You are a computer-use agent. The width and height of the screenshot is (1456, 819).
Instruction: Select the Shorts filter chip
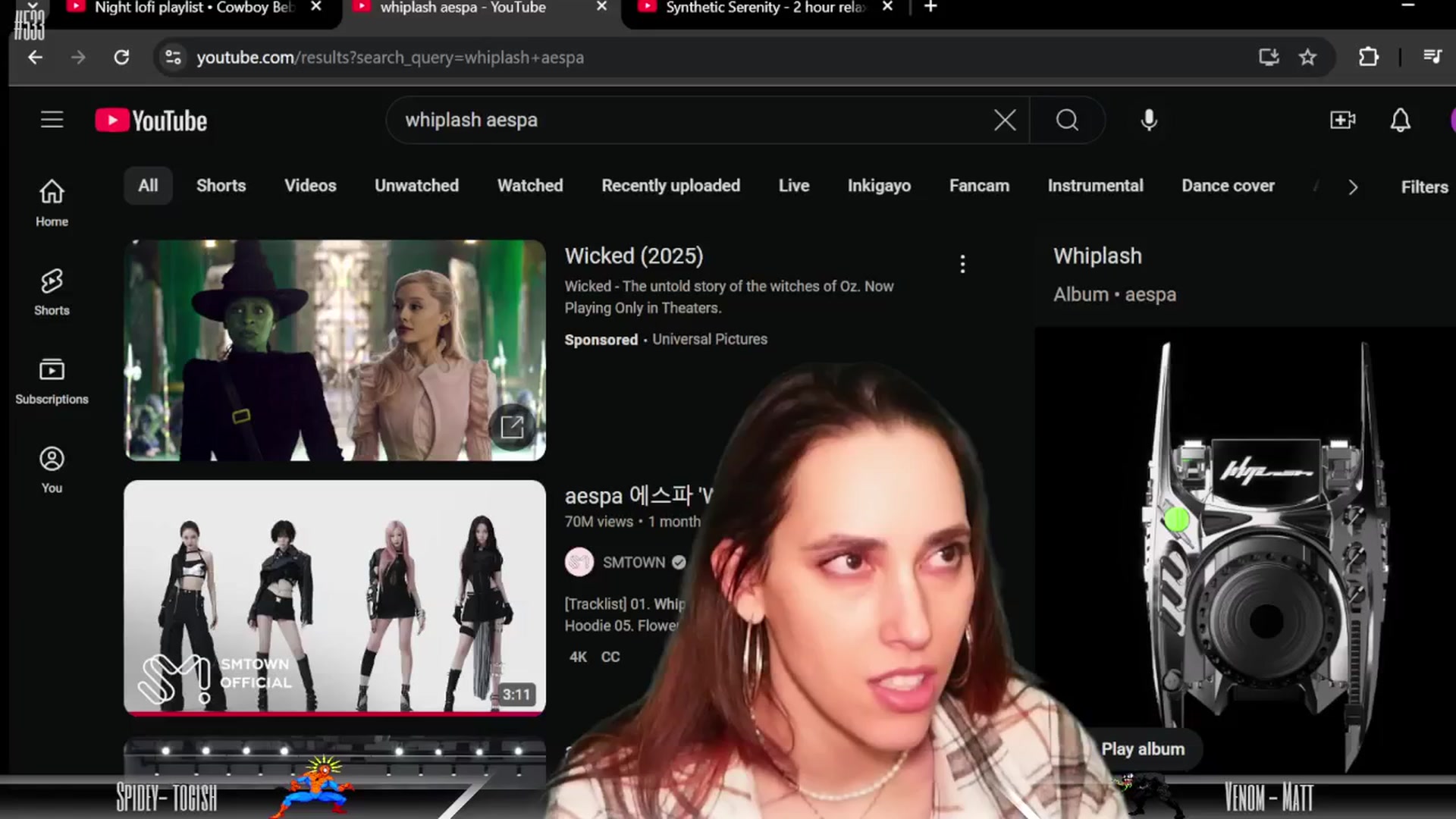(x=221, y=186)
